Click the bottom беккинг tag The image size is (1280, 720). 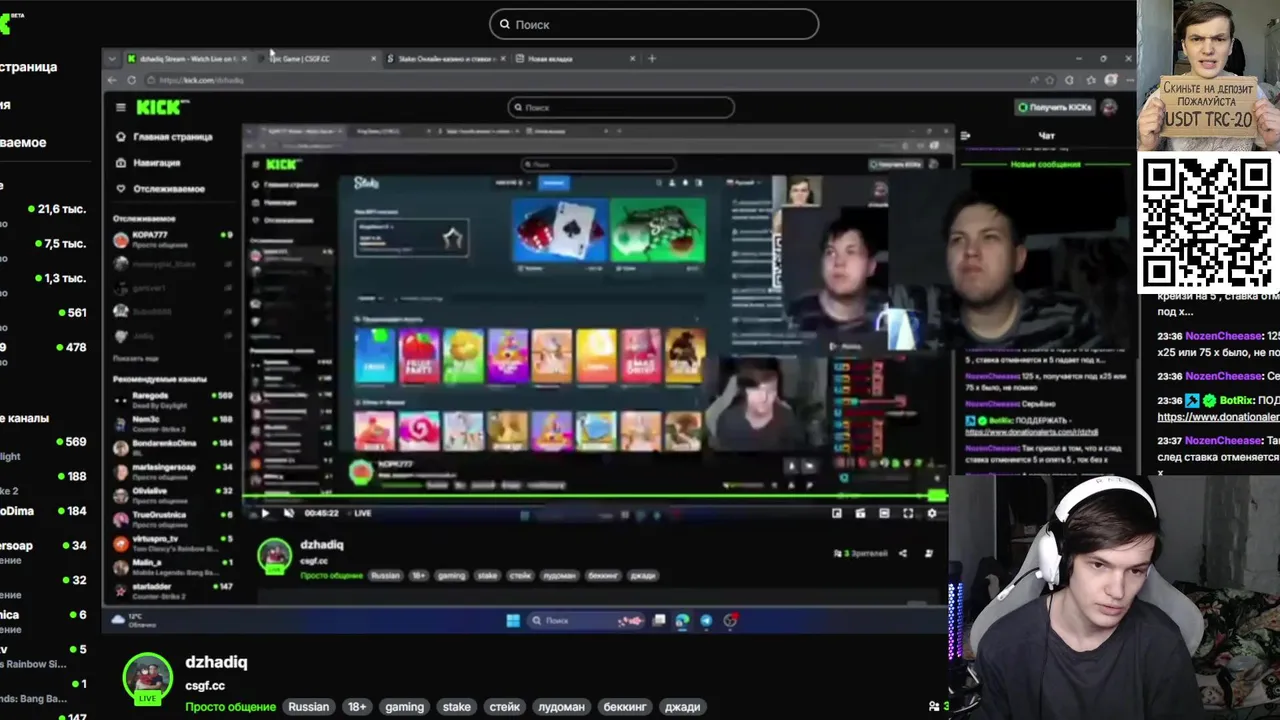coord(623,707)
